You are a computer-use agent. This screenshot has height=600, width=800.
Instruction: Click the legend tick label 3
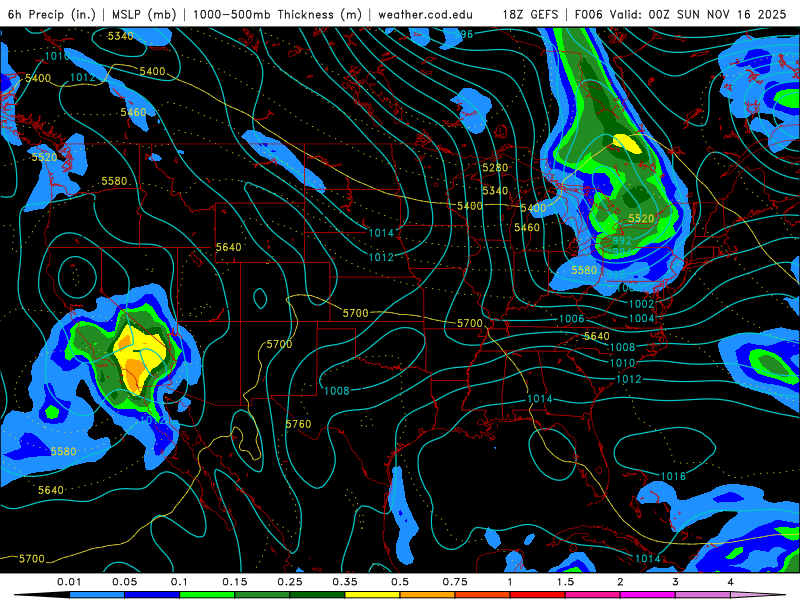click(x=676, y=582)
